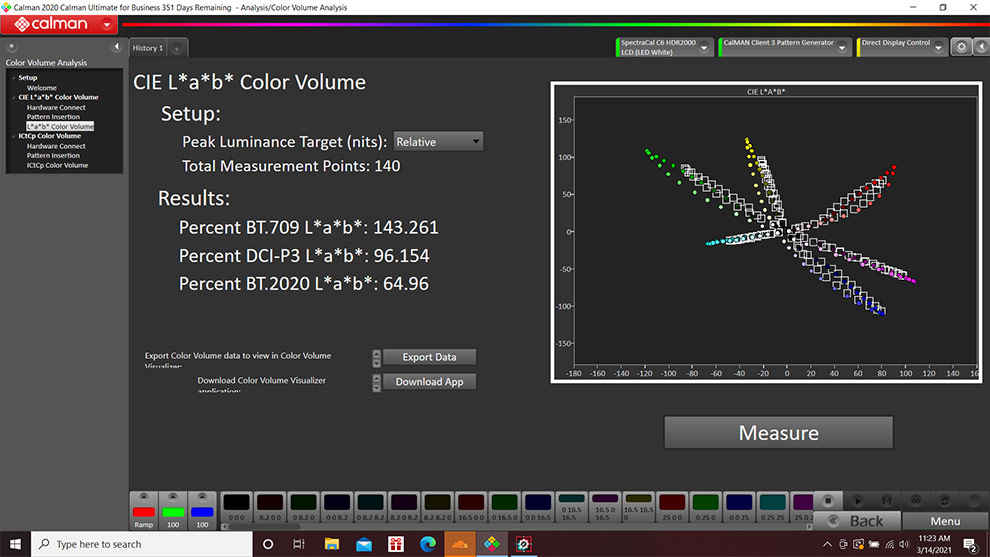Screen dimensions: 990x557
Task: Click the Windows Start button
Action: [x=15, y=544]
